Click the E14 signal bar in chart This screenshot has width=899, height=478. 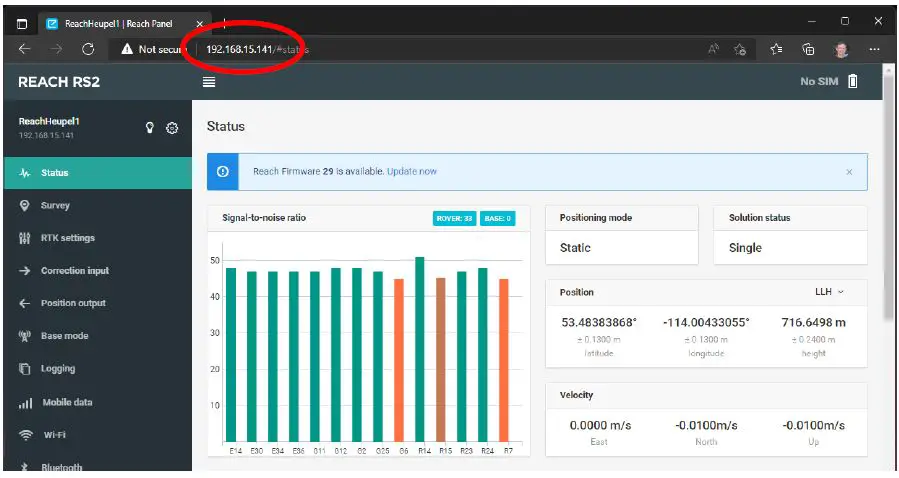point(231,355)
